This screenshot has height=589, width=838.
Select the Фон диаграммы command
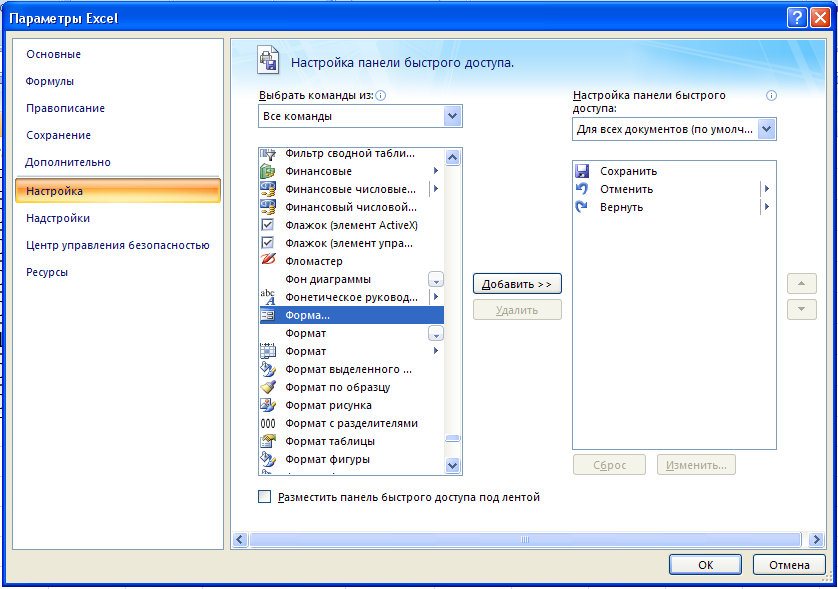pos(352,279)
